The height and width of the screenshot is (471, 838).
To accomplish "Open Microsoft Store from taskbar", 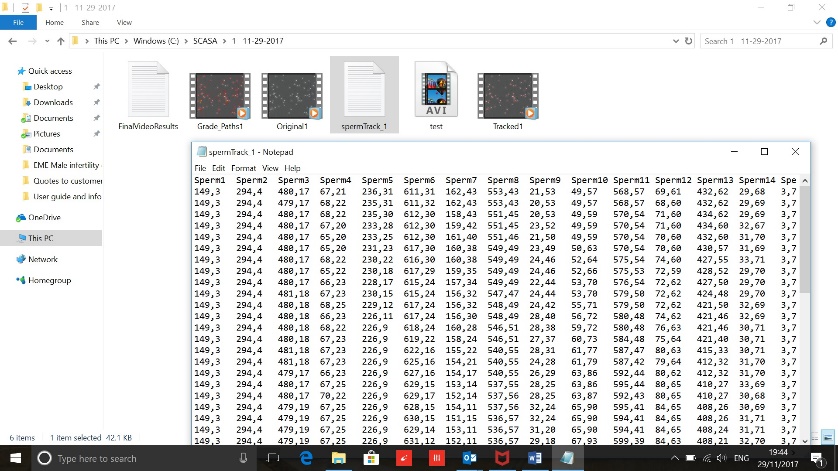I will [371, 458].
